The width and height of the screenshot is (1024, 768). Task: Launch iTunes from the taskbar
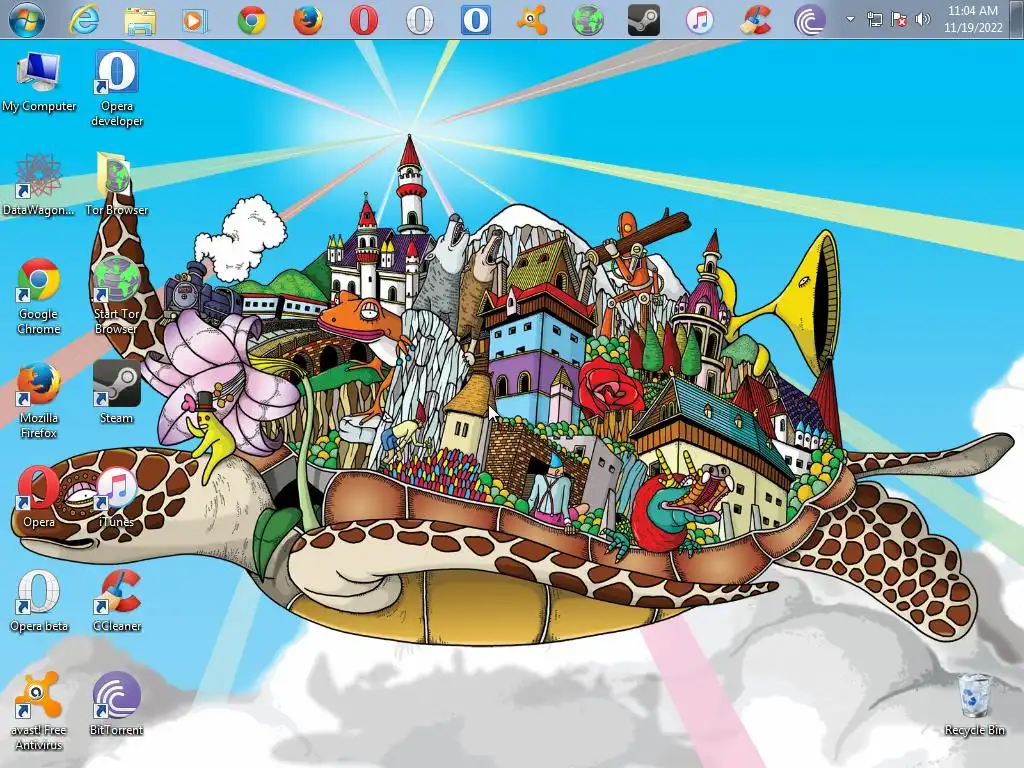[x=699, y=20]
